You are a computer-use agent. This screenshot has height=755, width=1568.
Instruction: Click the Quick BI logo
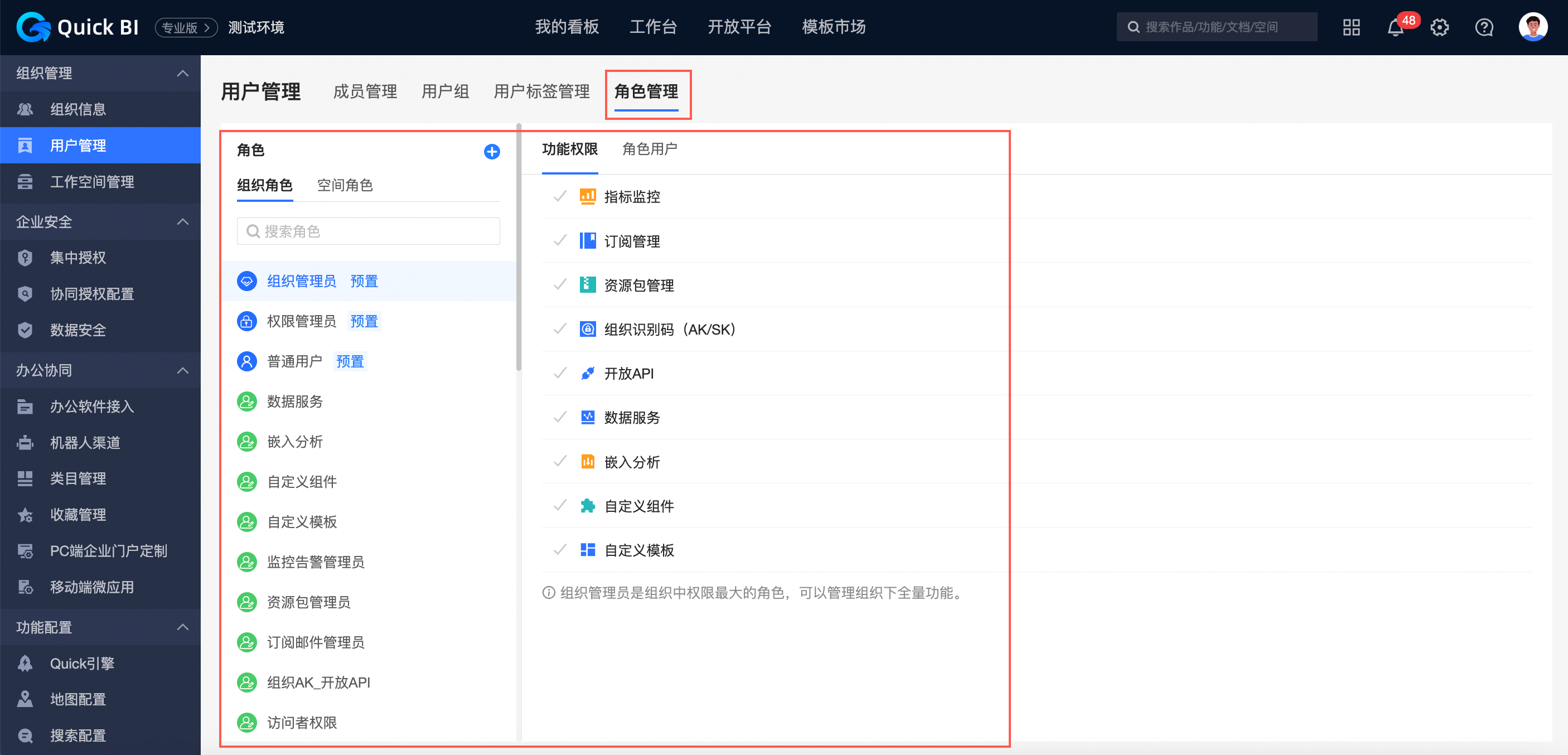pos(78,27)
